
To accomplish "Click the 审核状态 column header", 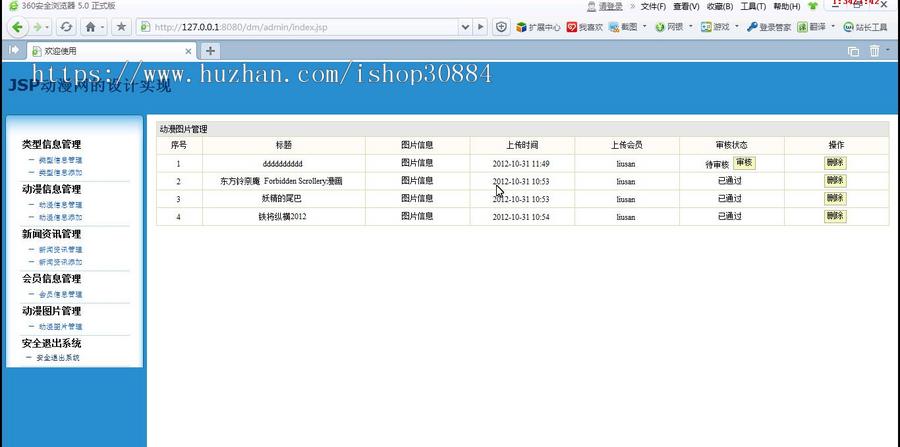I will 732,145.
